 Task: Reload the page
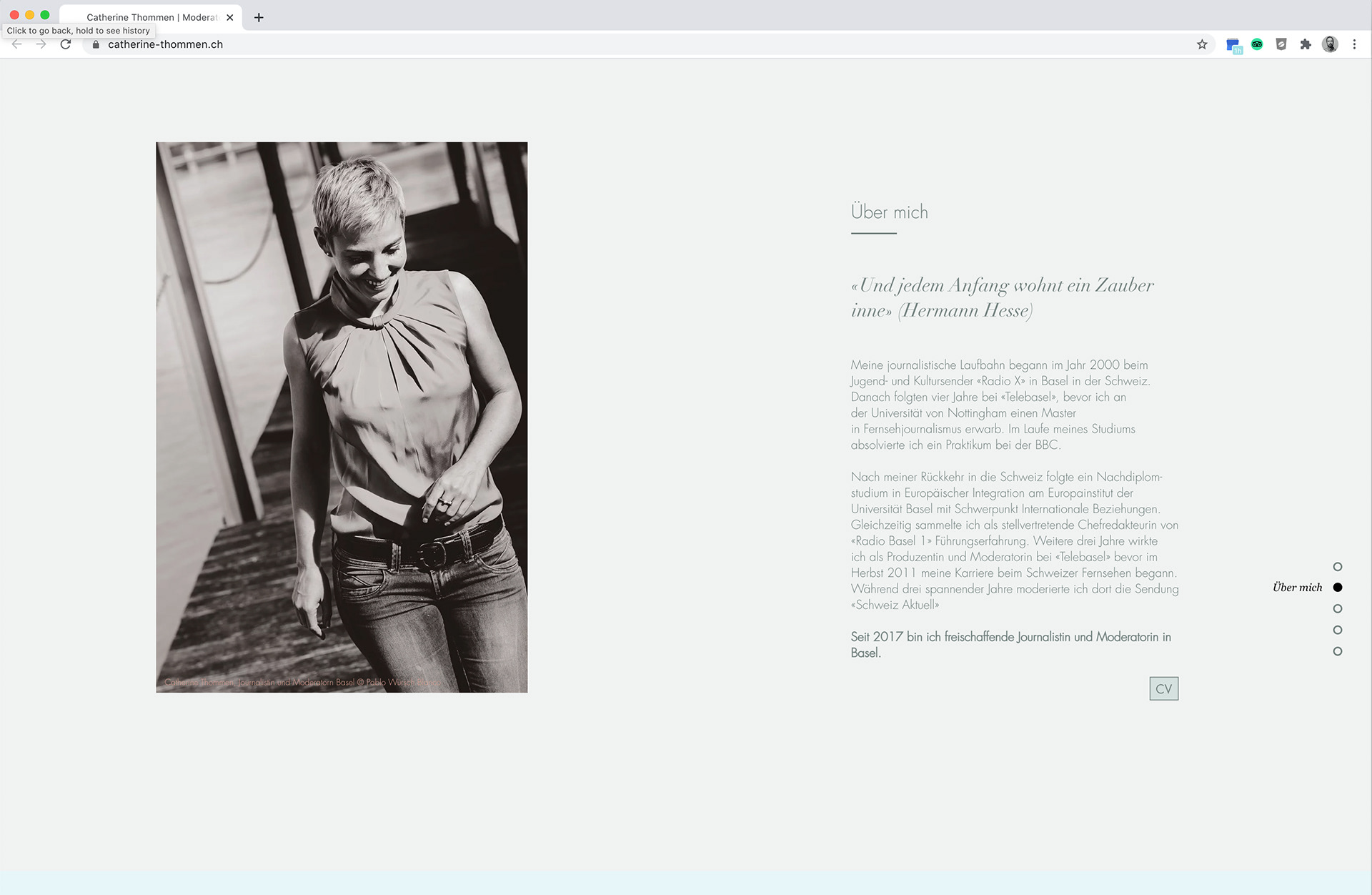[x=66, y=44]
